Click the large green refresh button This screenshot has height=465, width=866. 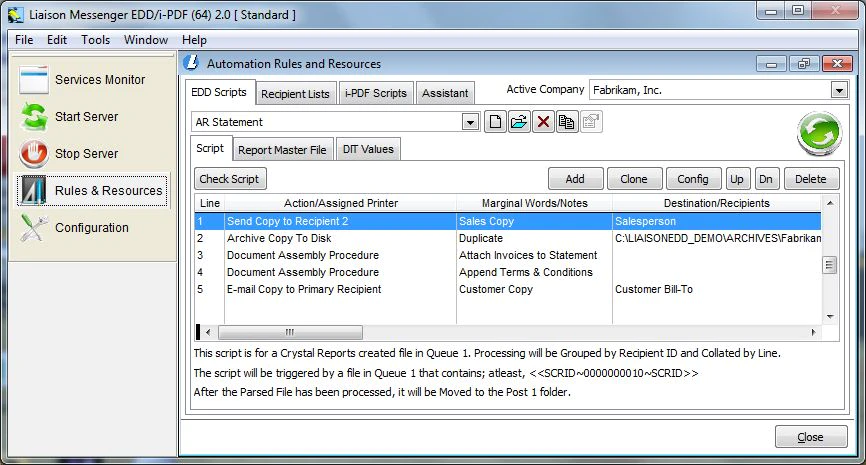pyautogui.click(x=819, y=133)
